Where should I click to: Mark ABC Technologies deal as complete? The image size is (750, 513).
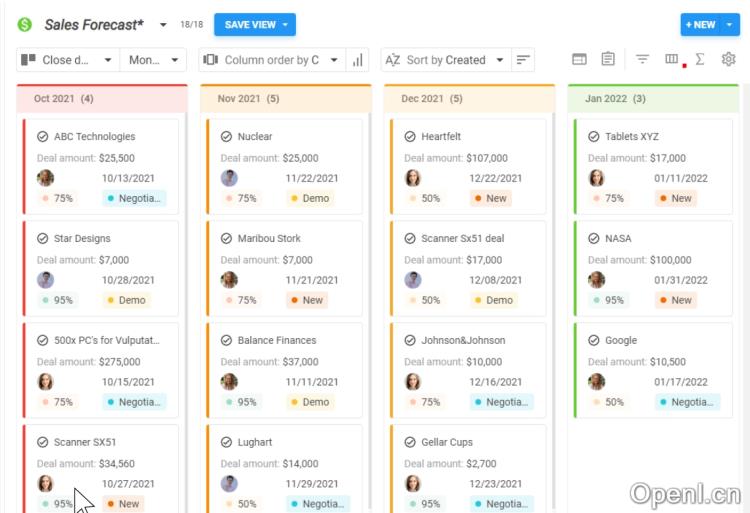43,137
